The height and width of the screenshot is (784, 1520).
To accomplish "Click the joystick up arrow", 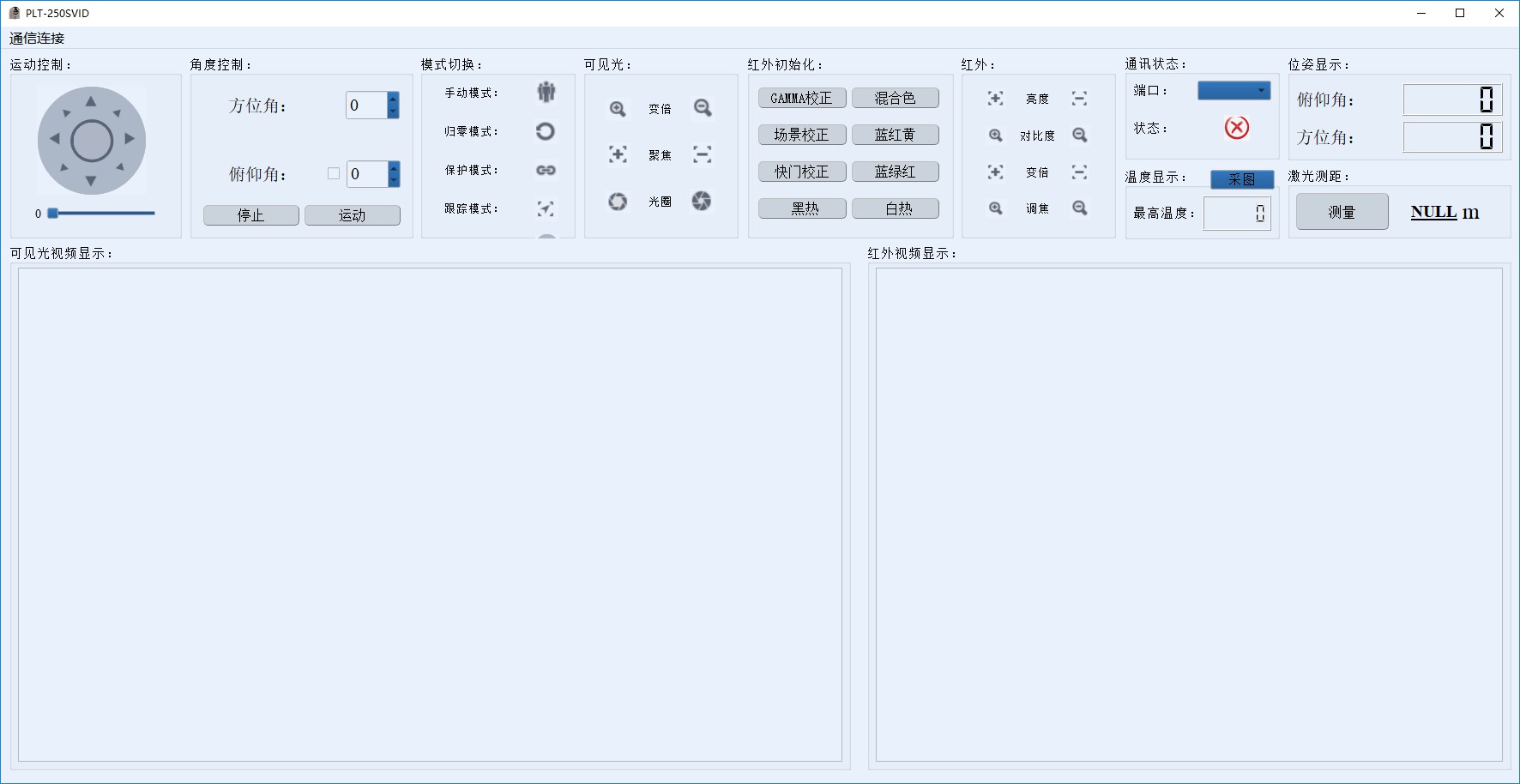I will click(x=91, y=101).
